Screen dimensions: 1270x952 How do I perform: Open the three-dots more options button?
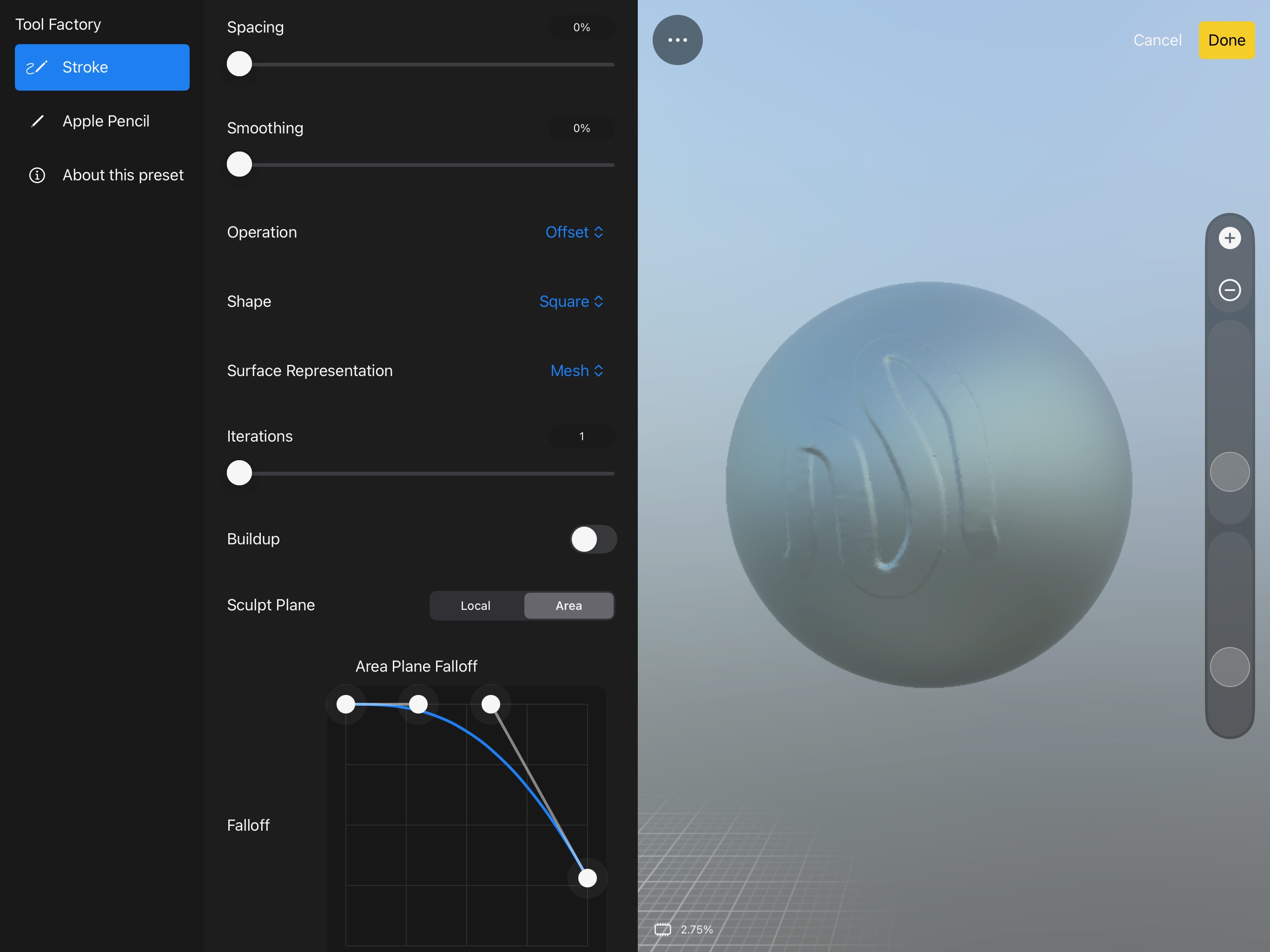click(677, 40)
